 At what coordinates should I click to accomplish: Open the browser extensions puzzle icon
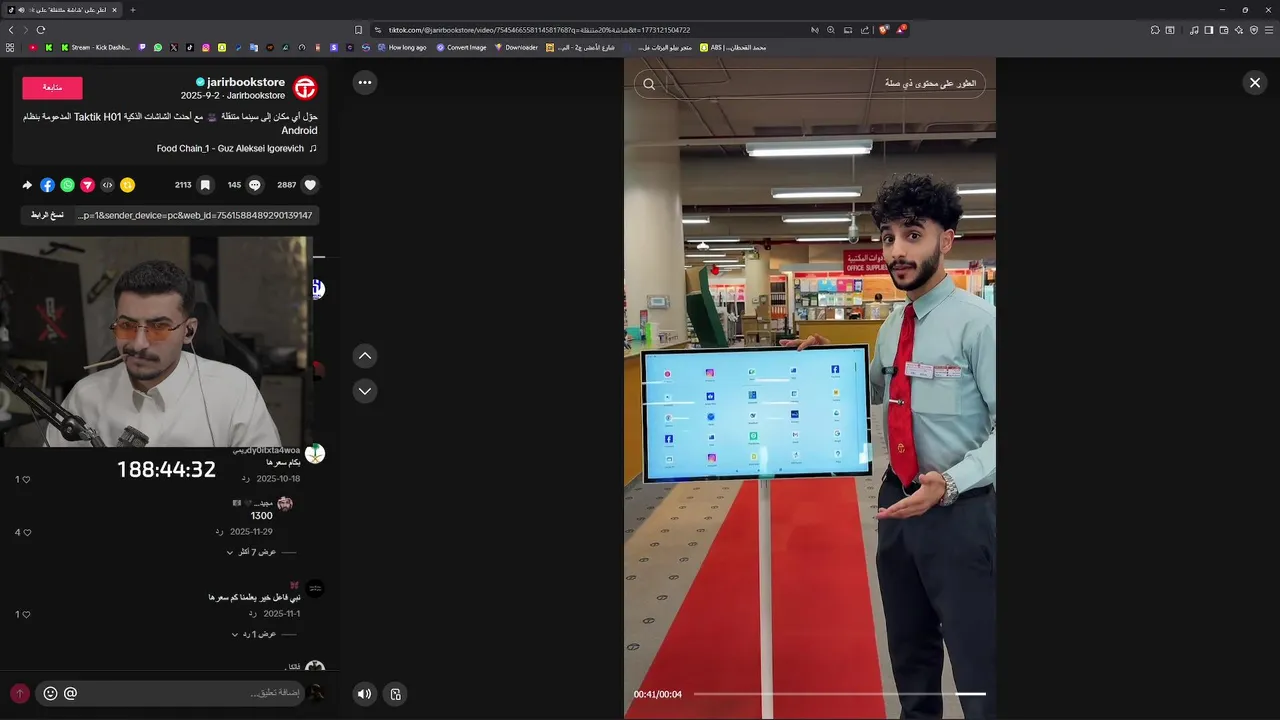[x=1155, y=30]
